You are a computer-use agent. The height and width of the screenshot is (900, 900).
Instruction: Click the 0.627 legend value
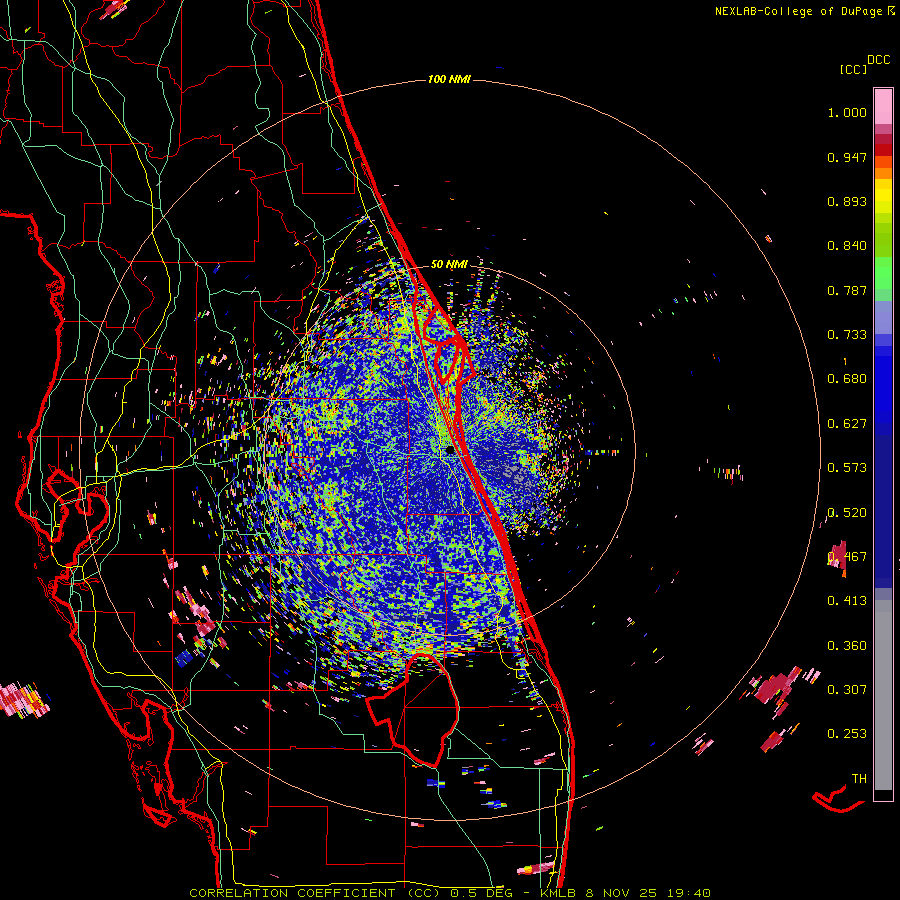pyautogui.click(x=847, y=424)
